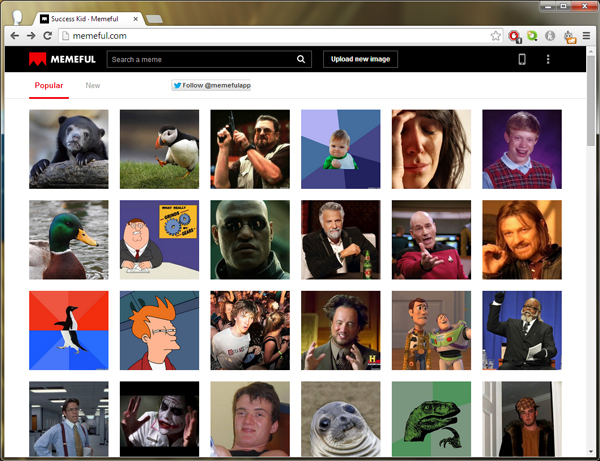Open the Woody and Buzz Toy Story meme
600x461 pixels.
pos(432,331)
